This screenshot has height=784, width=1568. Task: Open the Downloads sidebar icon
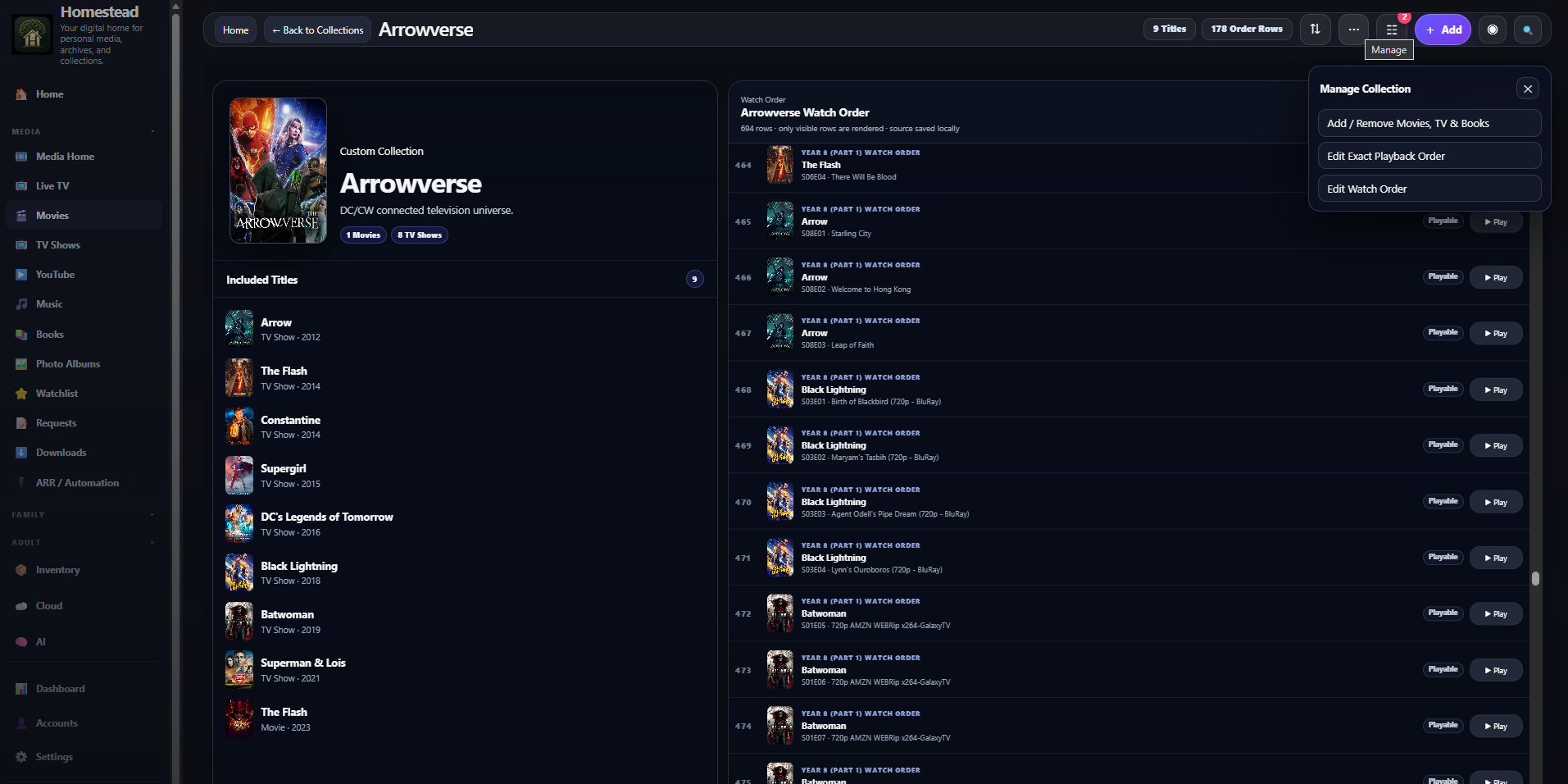(21, 453)
